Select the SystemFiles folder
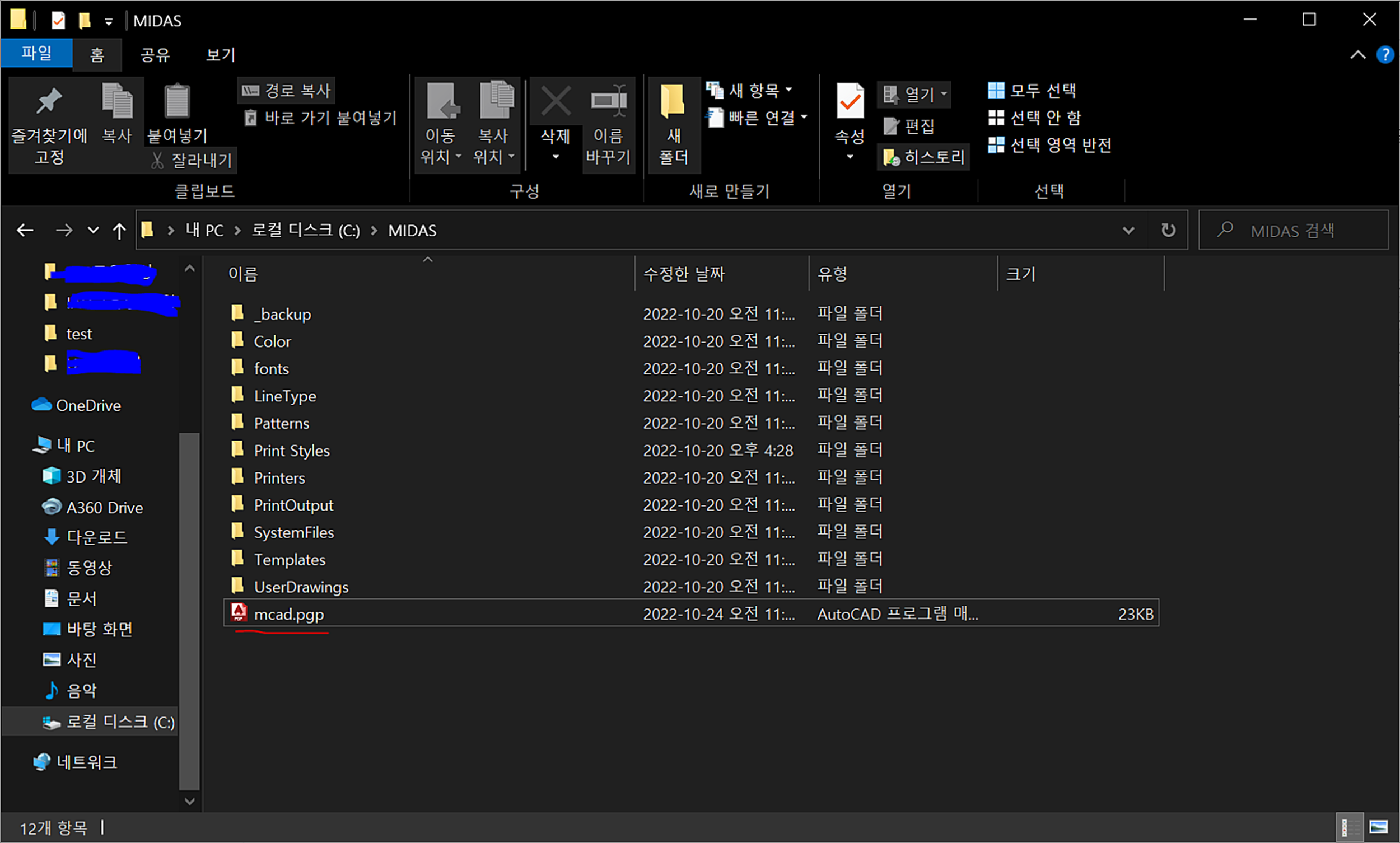Image resolution: width=1400 pixels, height=843 pixels. (x=691, y=532)
